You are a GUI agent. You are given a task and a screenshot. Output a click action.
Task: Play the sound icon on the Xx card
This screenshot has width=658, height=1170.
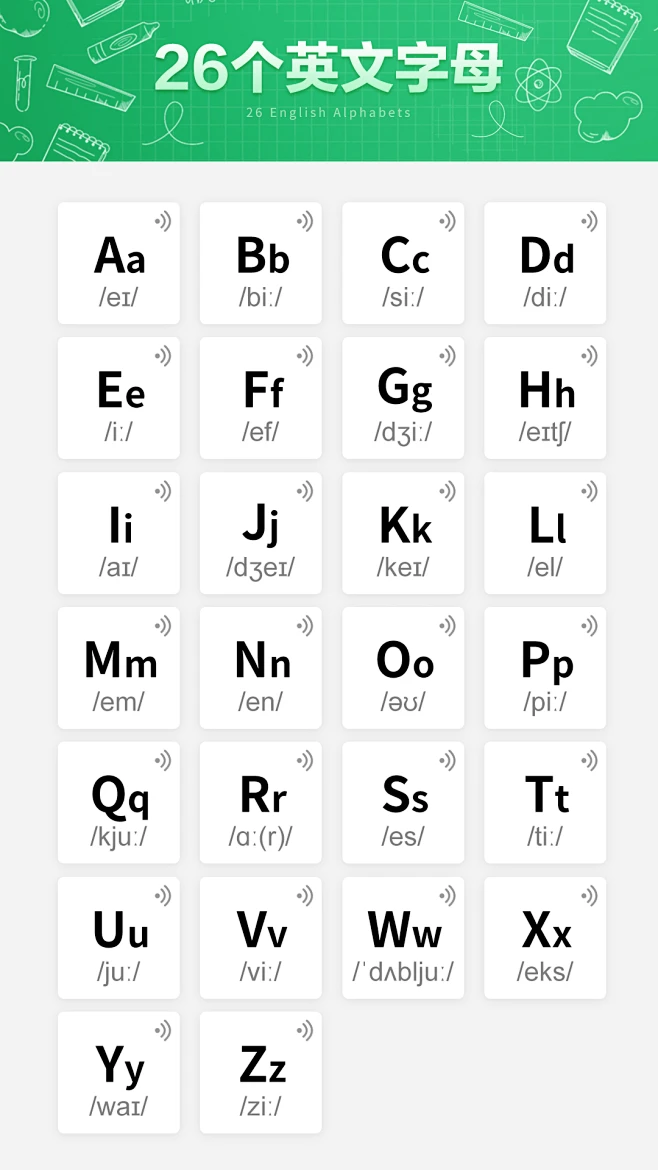coord(589,895)
